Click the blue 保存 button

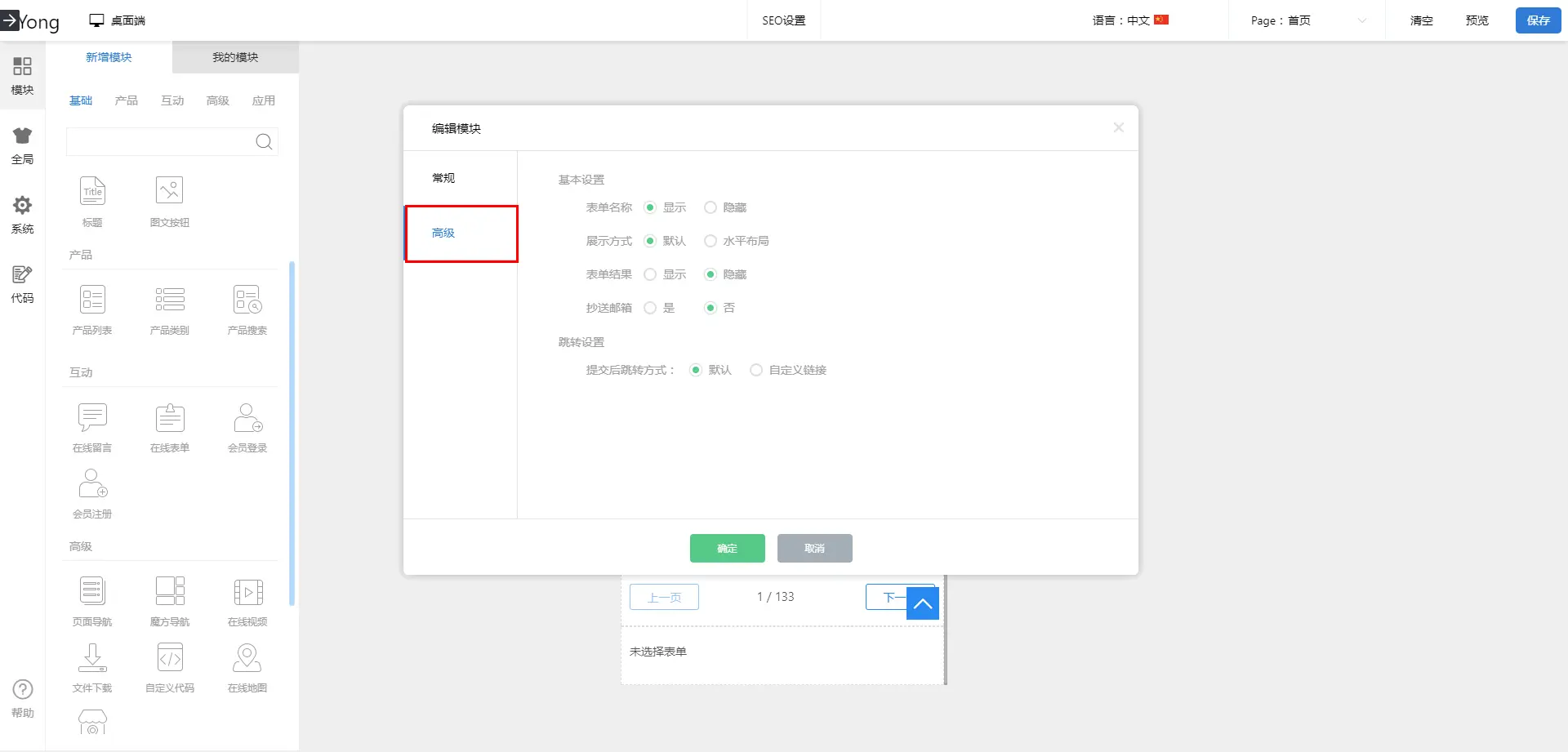tap(1538, 20)
